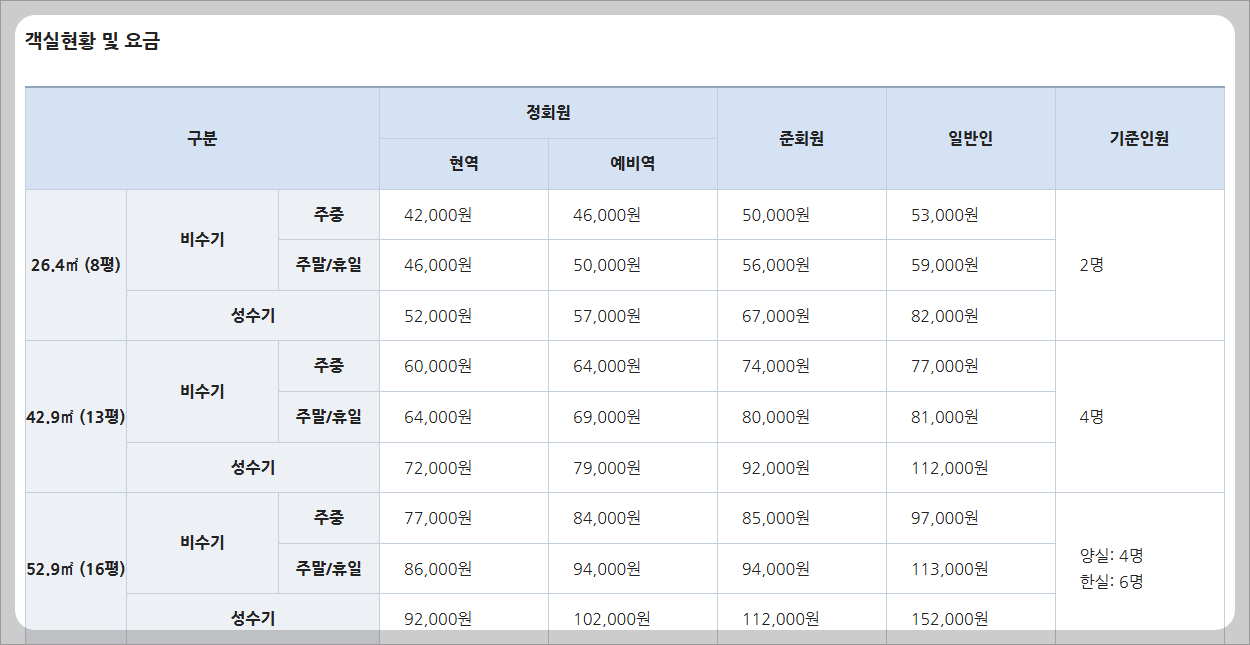Click the 42,000원 price cell
The height and width of the screenshot is (645, 1250).
coord(463,214)
